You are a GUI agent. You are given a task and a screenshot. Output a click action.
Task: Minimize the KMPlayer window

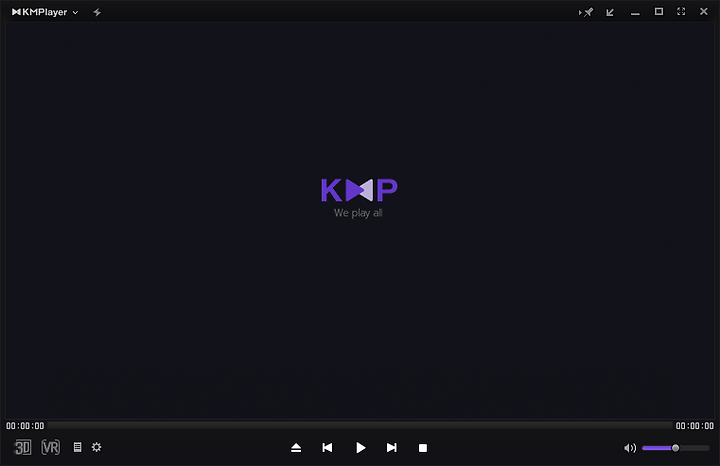tap(635, 14)
